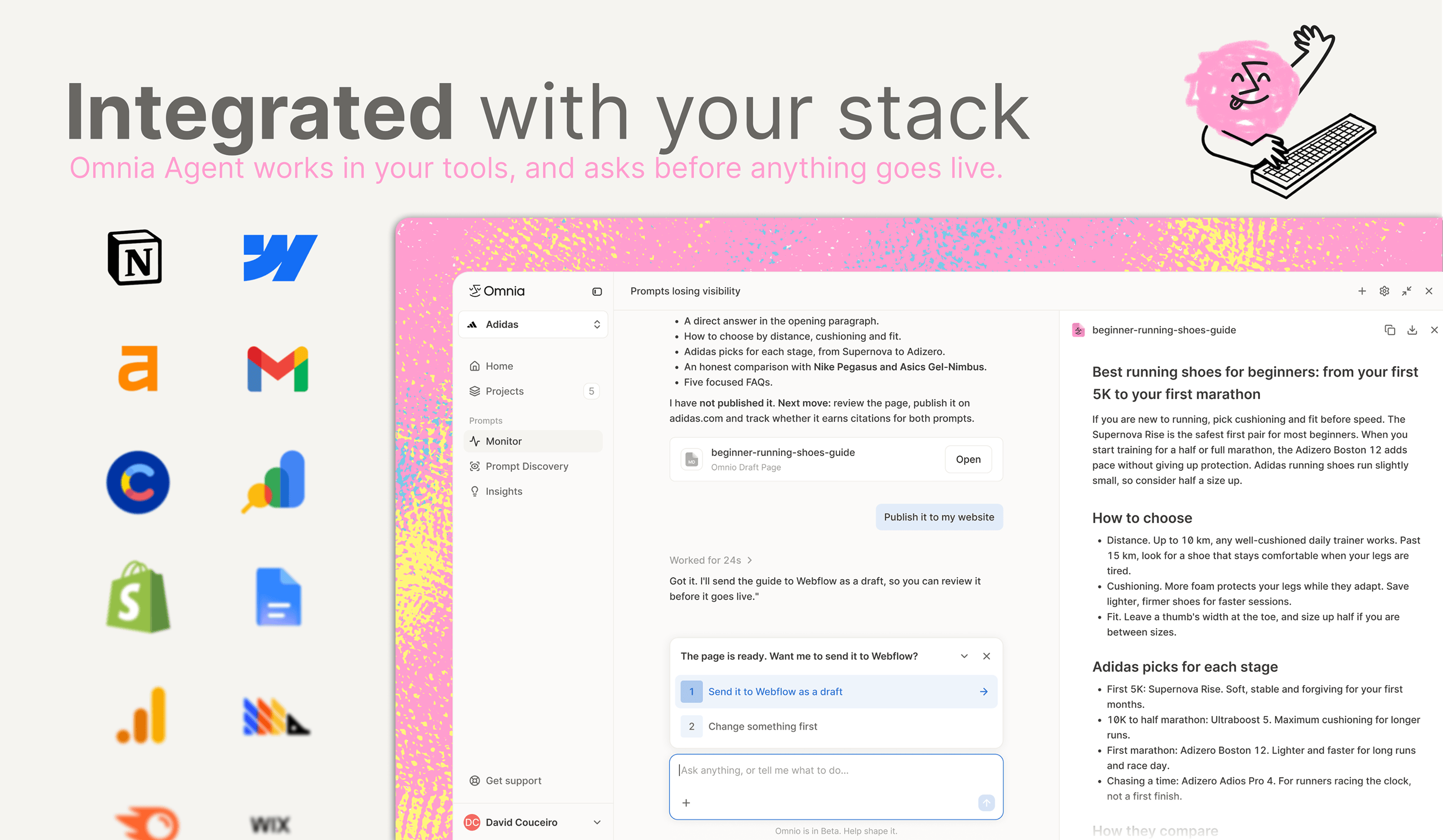
Task: Select Monitor under Prompts
Action: pyautogui.click(x=533, y=441)
